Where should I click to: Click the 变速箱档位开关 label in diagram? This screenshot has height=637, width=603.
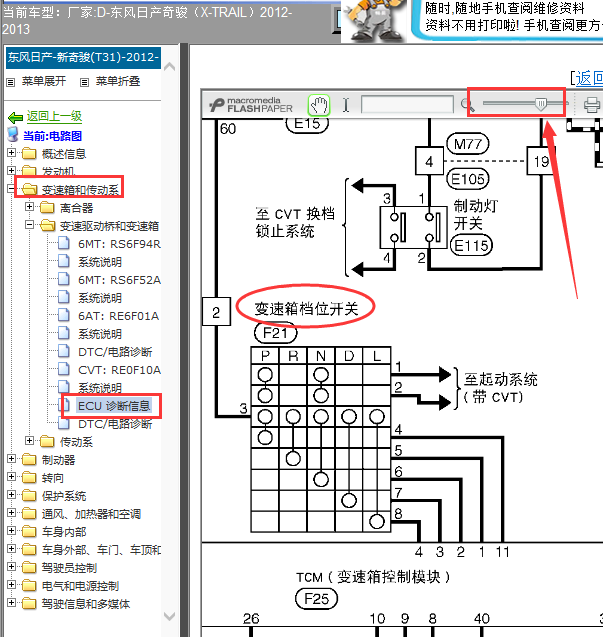[306, 309]
